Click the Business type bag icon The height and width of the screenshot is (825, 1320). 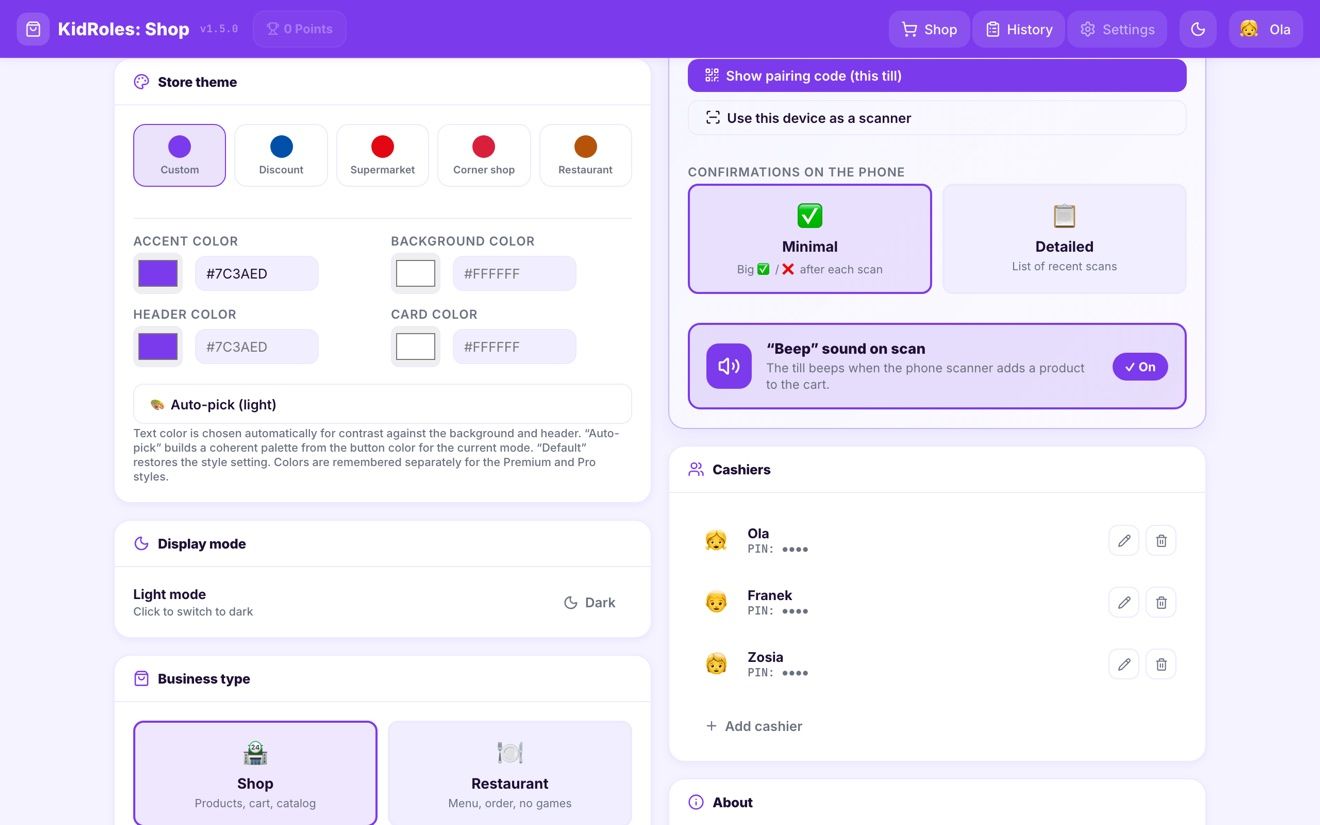(141, 678)
